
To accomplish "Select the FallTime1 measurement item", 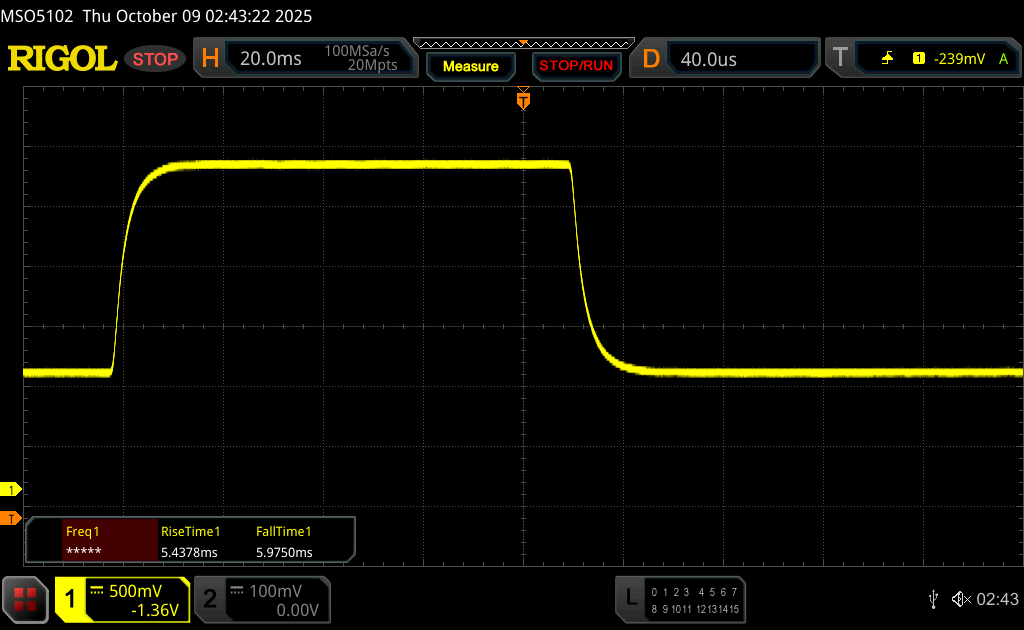I will pos(284,542).
